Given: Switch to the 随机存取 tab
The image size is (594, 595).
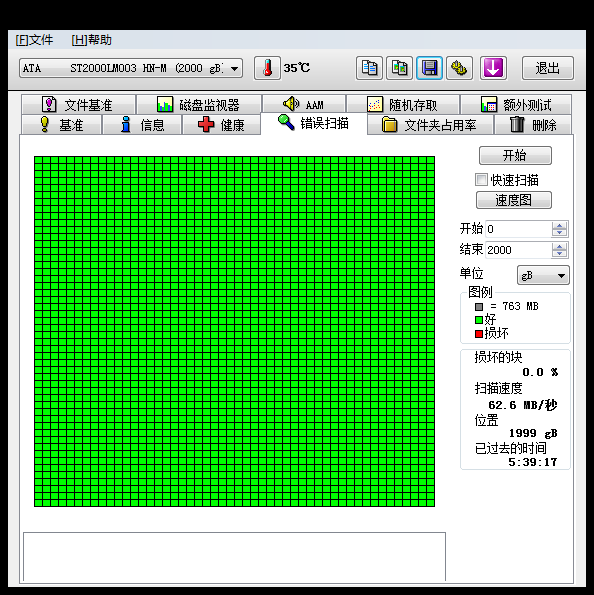Looking at the screenshot, I should (x=403, y=104).
